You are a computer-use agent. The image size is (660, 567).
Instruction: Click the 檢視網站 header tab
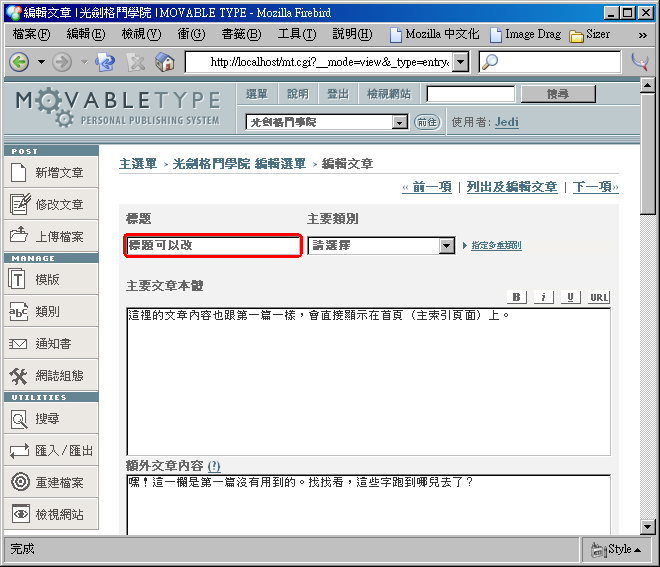click(x=389, y=94)
